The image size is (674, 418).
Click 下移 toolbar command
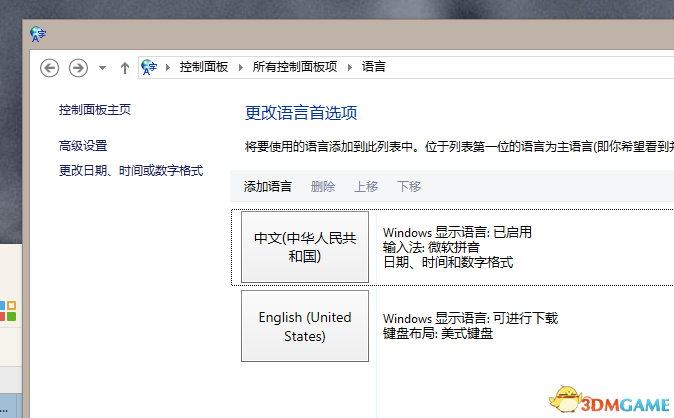coord(409,186)
